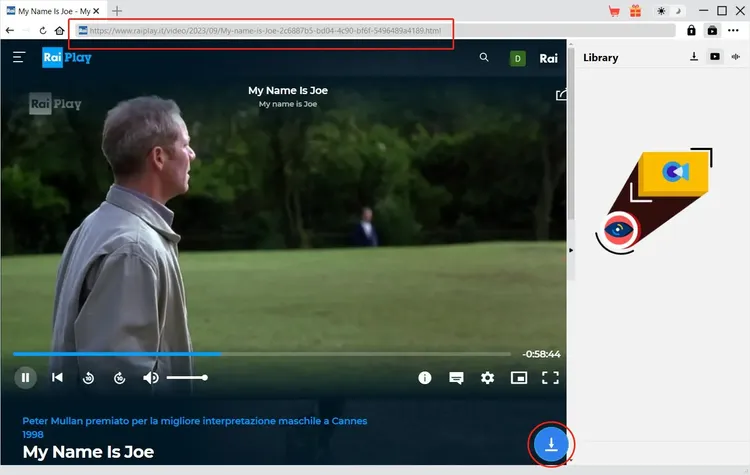Restart video from the beginning
This screenshot has height=475, width=750.
57,377
